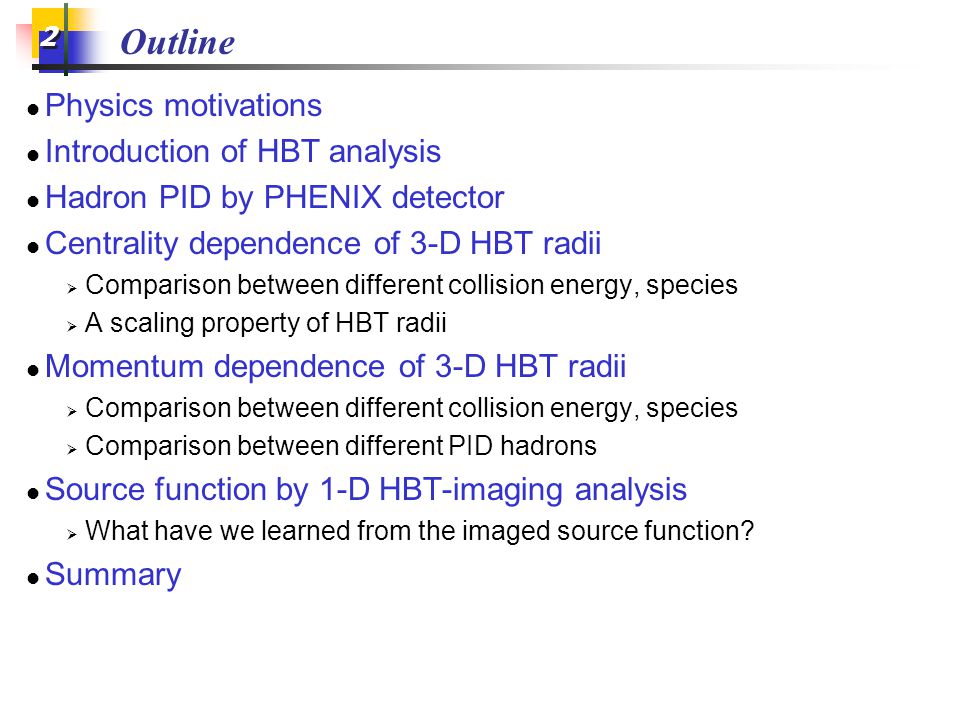Click round bullet next to Physics motivations
The width and height of the screenshot is (960, 720).
click(33, 110)
